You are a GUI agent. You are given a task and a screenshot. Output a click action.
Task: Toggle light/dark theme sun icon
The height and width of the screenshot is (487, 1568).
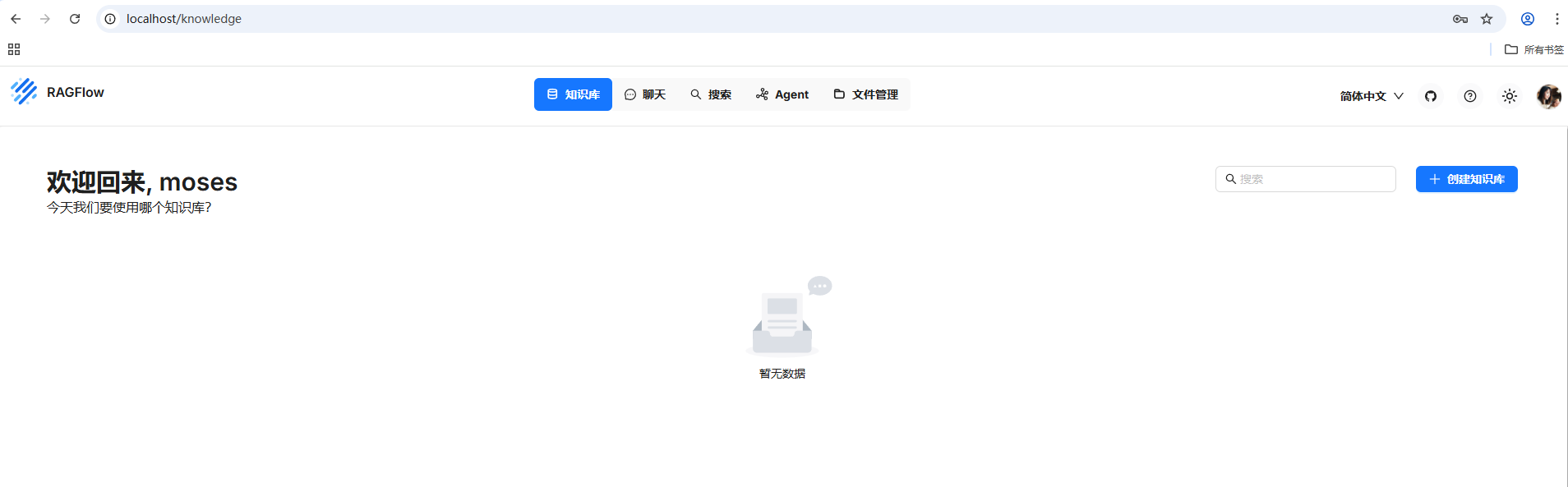point(1510,96)
